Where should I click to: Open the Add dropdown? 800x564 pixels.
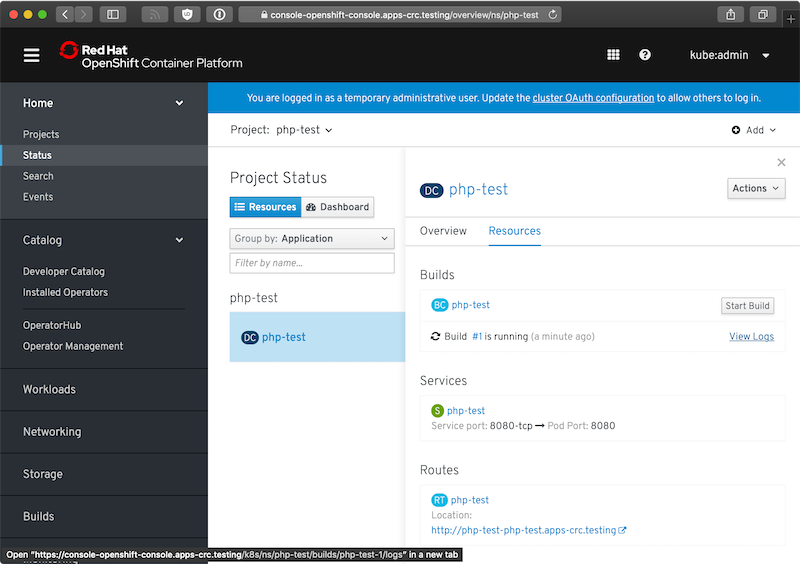point(754,130)
